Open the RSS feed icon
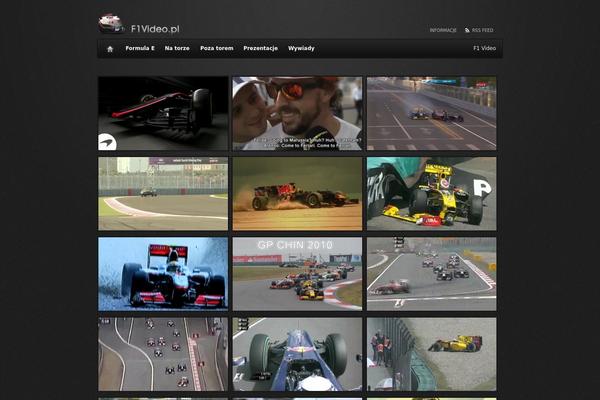The width and height of the screenshot is (600, 400). tap(467, 30)
